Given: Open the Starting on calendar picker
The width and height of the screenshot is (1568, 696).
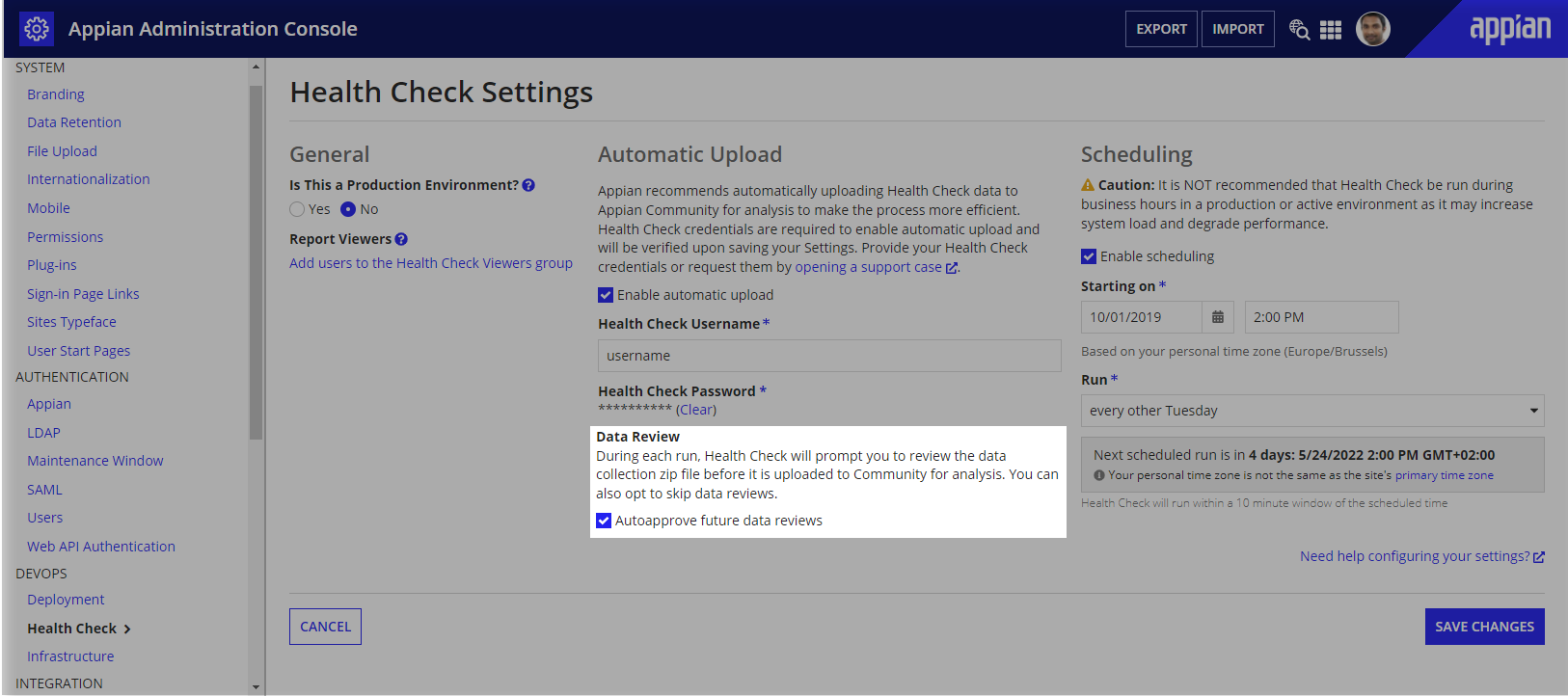Looking at the screenshot, I should click(1218, 317).
